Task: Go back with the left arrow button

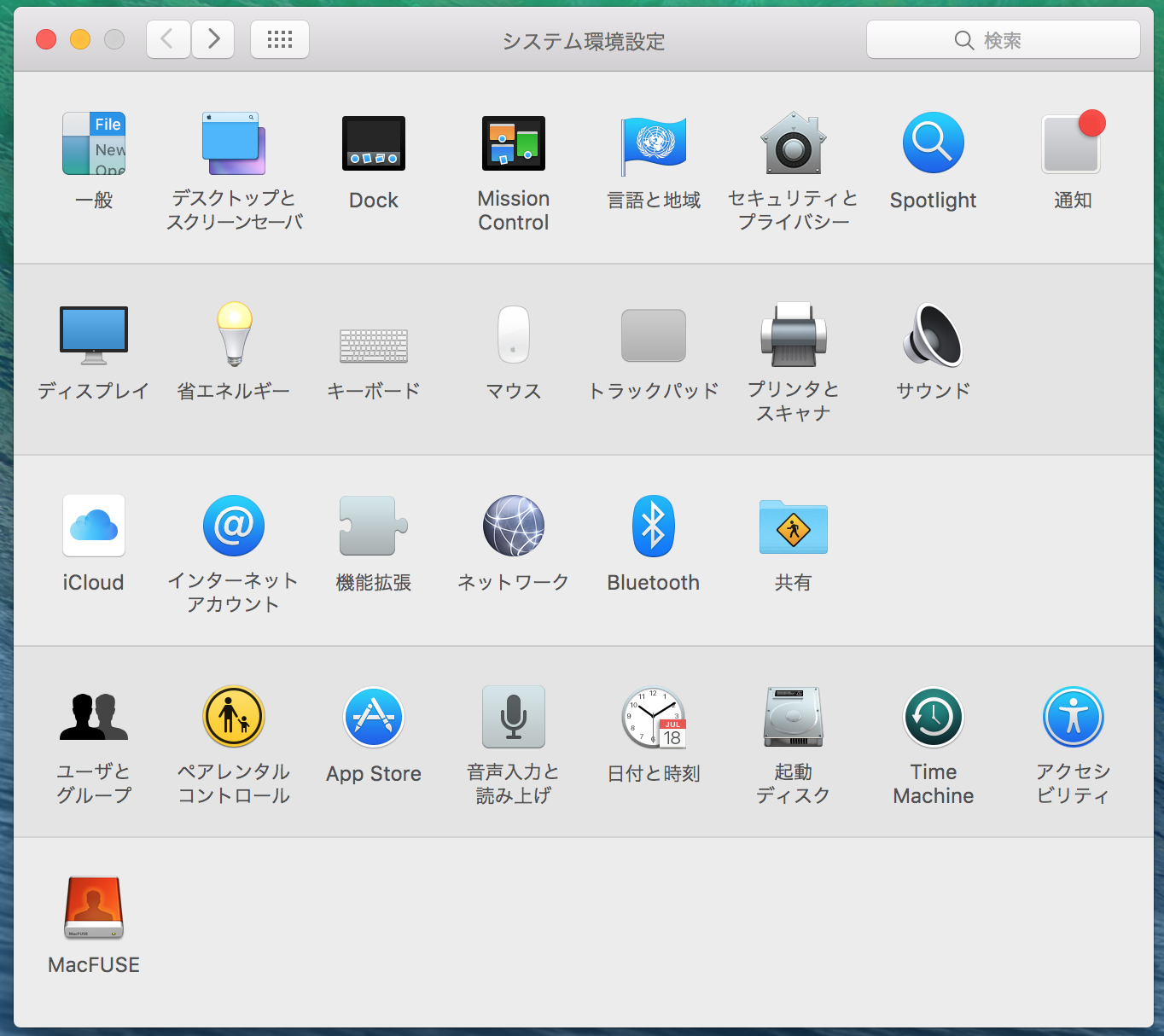Action: 168,39
